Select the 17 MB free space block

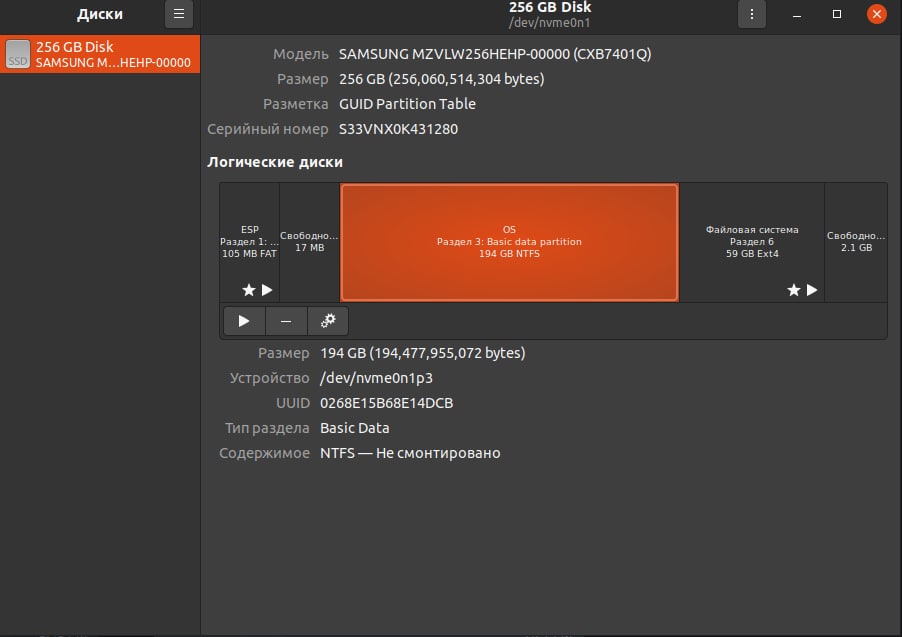coord(309,242)
